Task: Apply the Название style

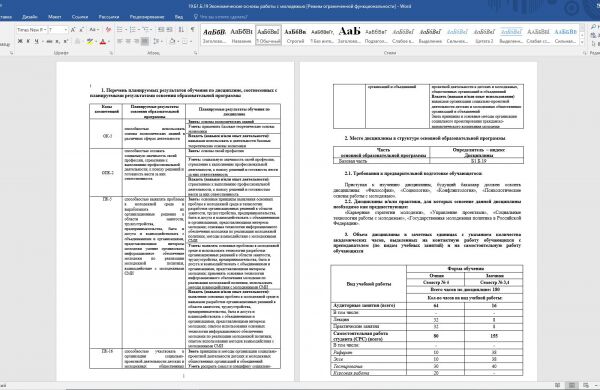Action: pyautogui.click(x=241, y=35)
